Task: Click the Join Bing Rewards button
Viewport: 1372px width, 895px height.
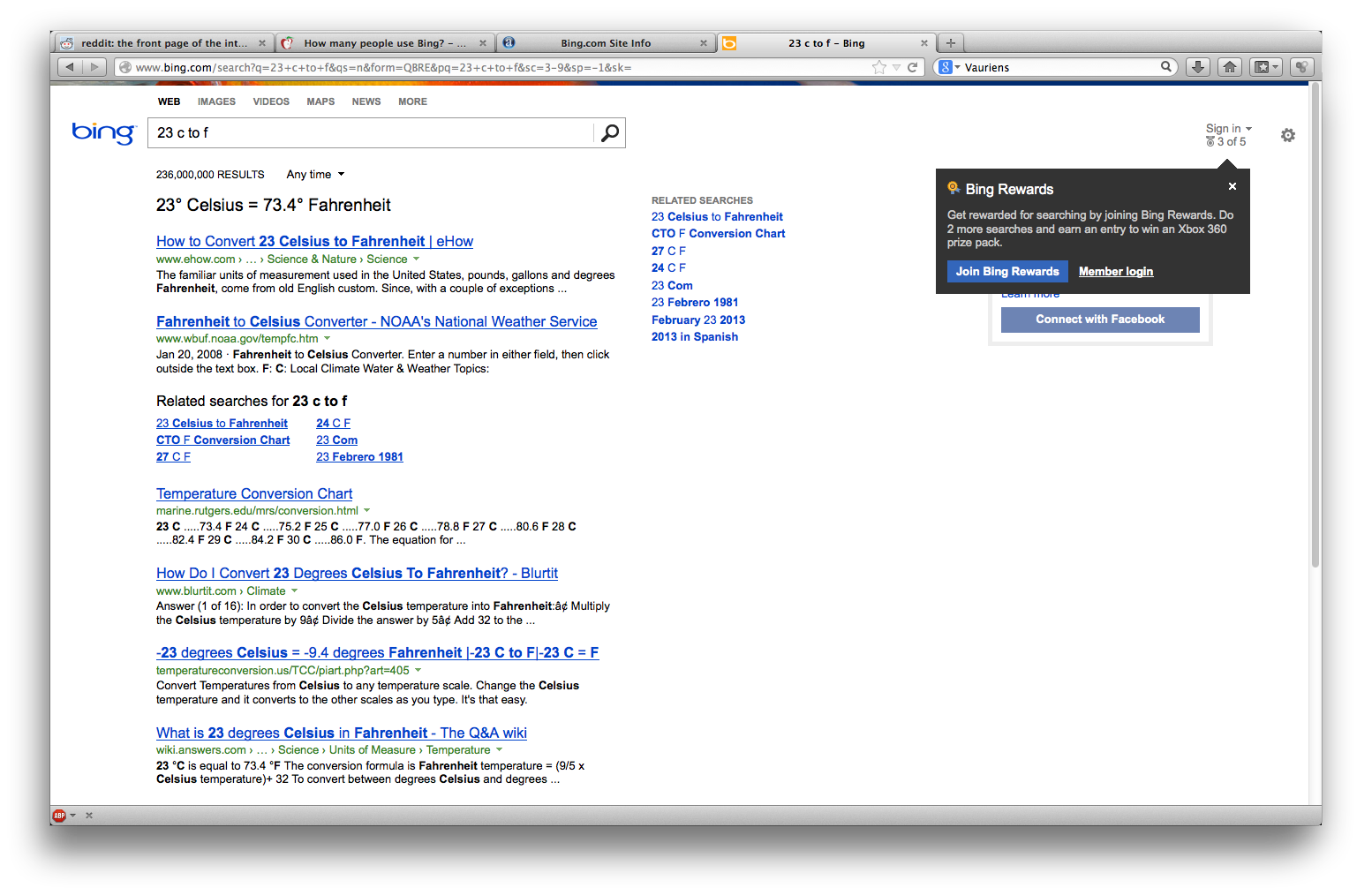Action: click(1007, 272)
